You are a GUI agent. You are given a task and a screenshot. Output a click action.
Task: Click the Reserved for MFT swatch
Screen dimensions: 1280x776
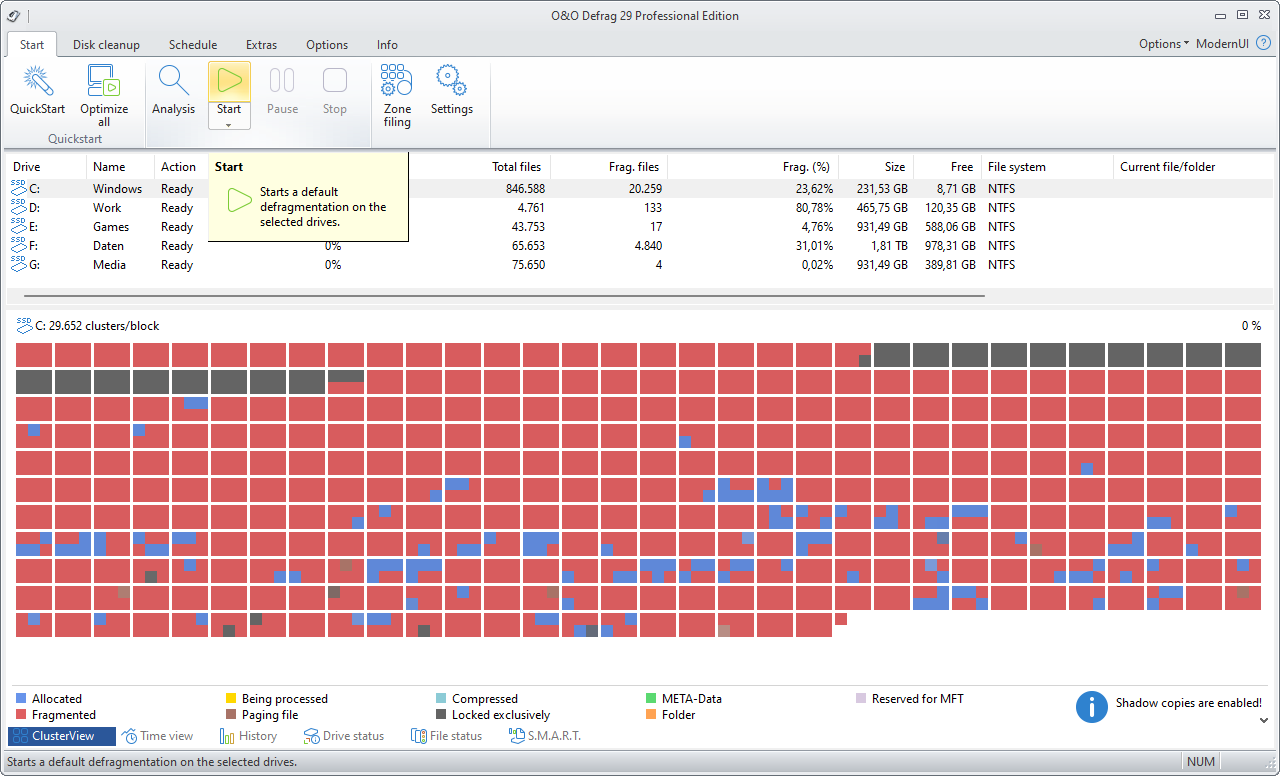861,699
